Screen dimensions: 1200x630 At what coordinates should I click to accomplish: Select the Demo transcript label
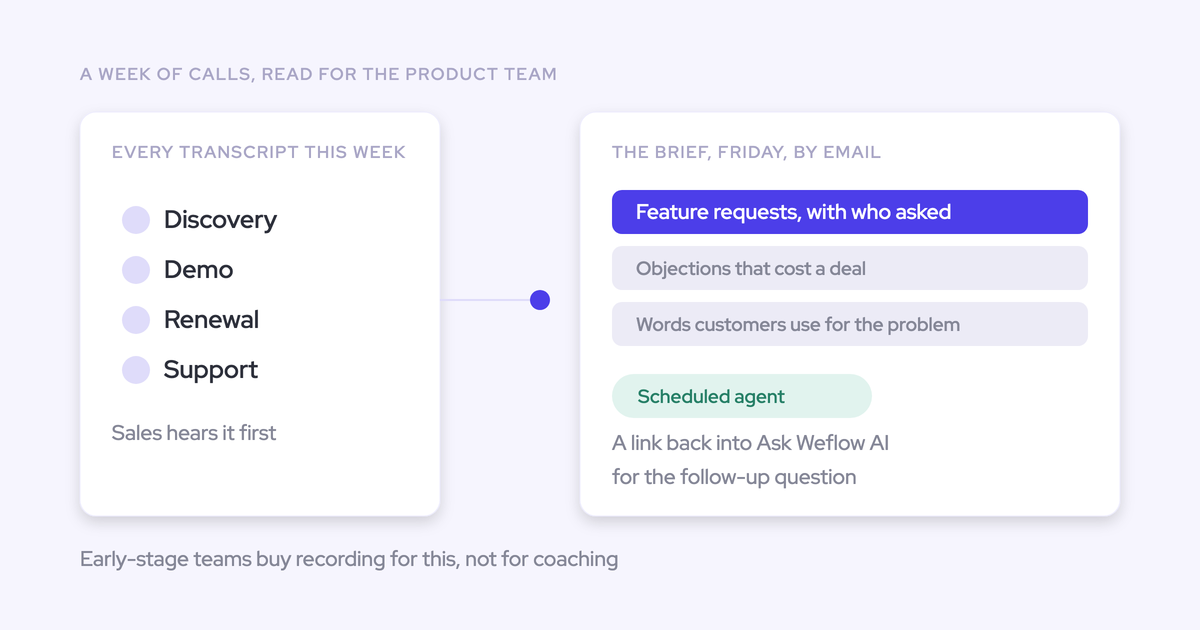coord(198,270)
